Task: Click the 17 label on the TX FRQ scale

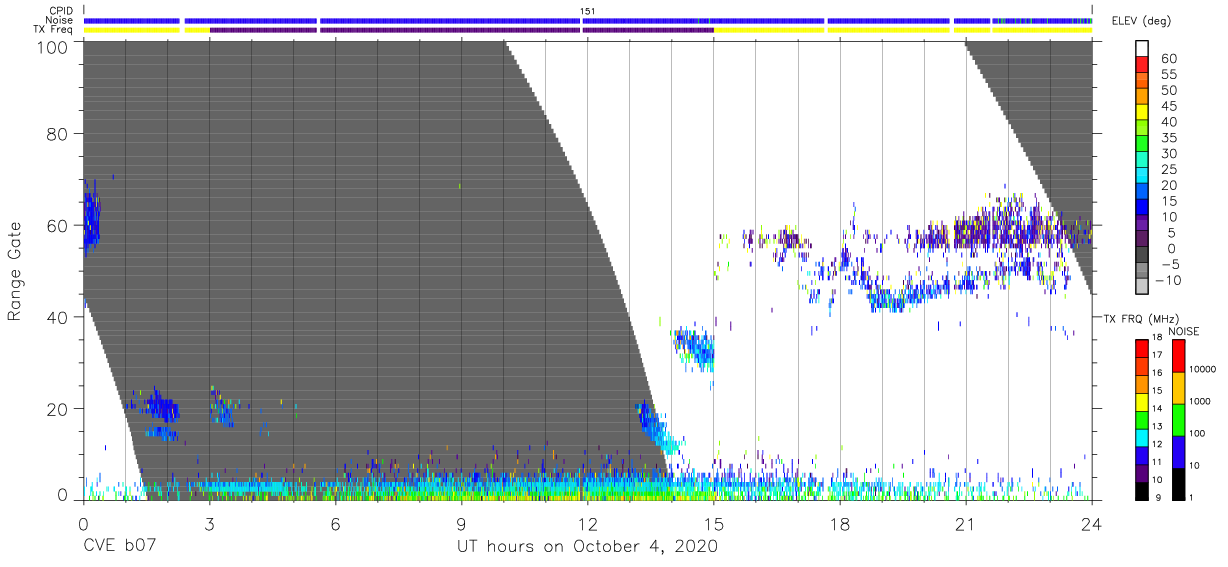Action: coord(1156,355)
